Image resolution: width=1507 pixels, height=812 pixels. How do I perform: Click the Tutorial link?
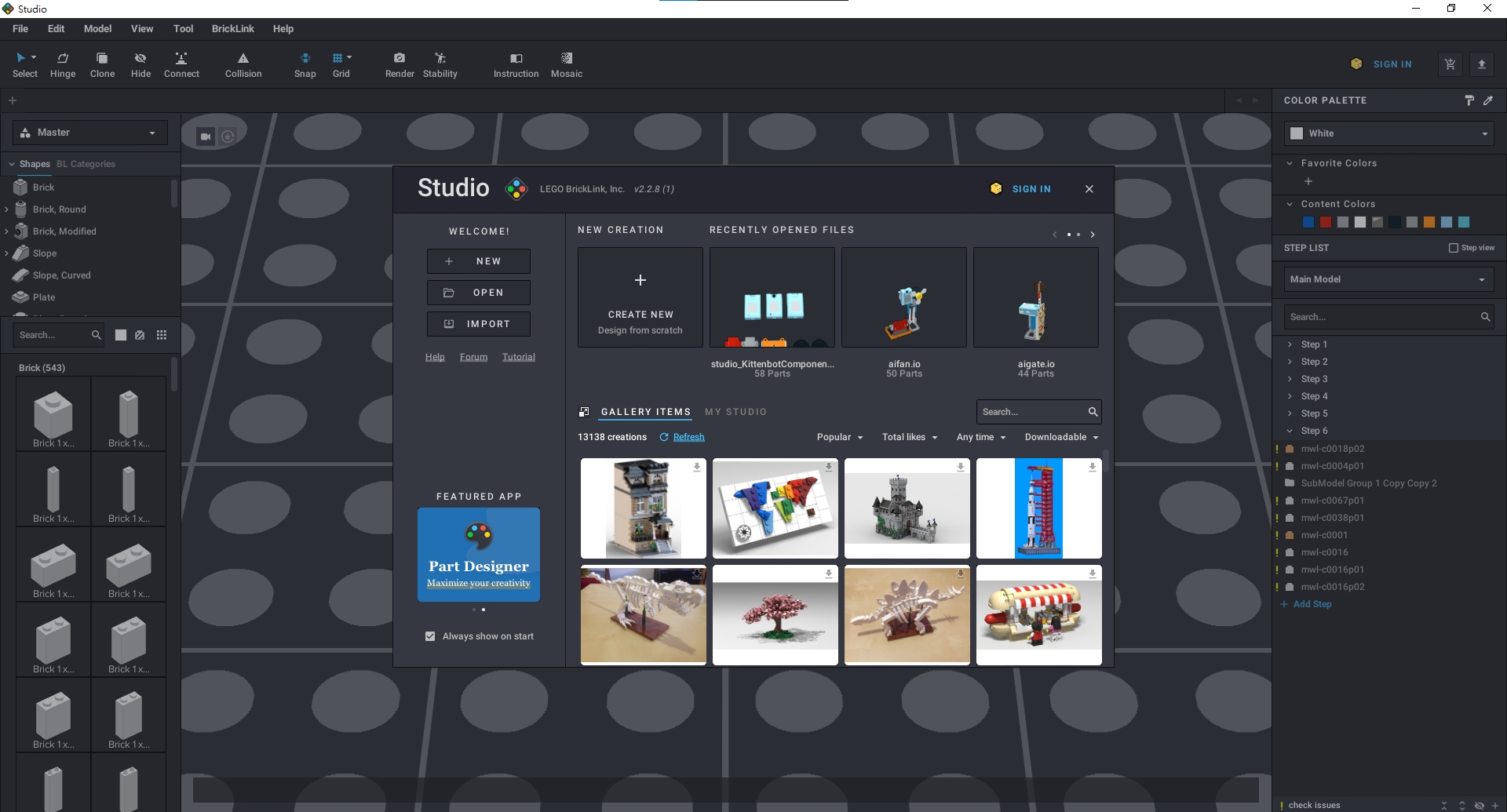pos(518,357)
